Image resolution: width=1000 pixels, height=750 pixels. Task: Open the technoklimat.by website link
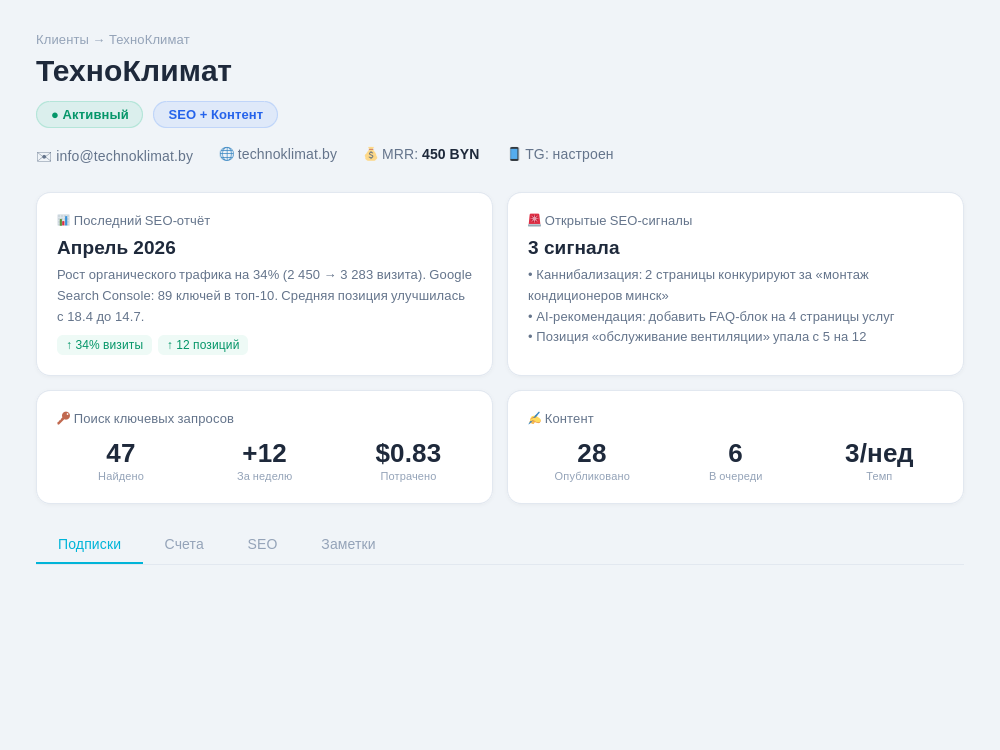(287, 154)
